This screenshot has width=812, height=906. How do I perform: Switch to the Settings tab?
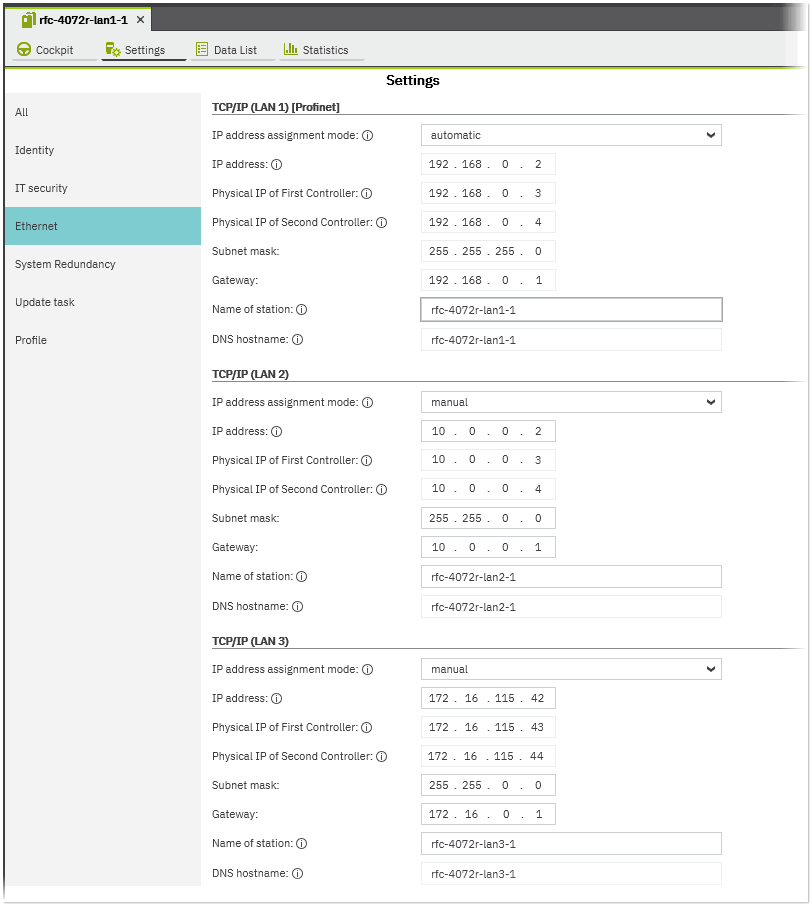coord(144,50)
